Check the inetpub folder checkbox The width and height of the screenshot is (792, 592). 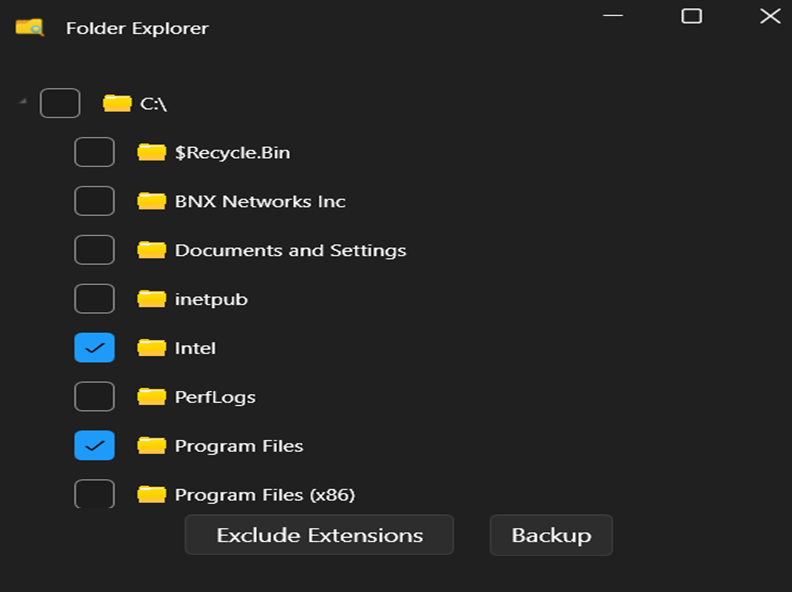pos(95,299)
